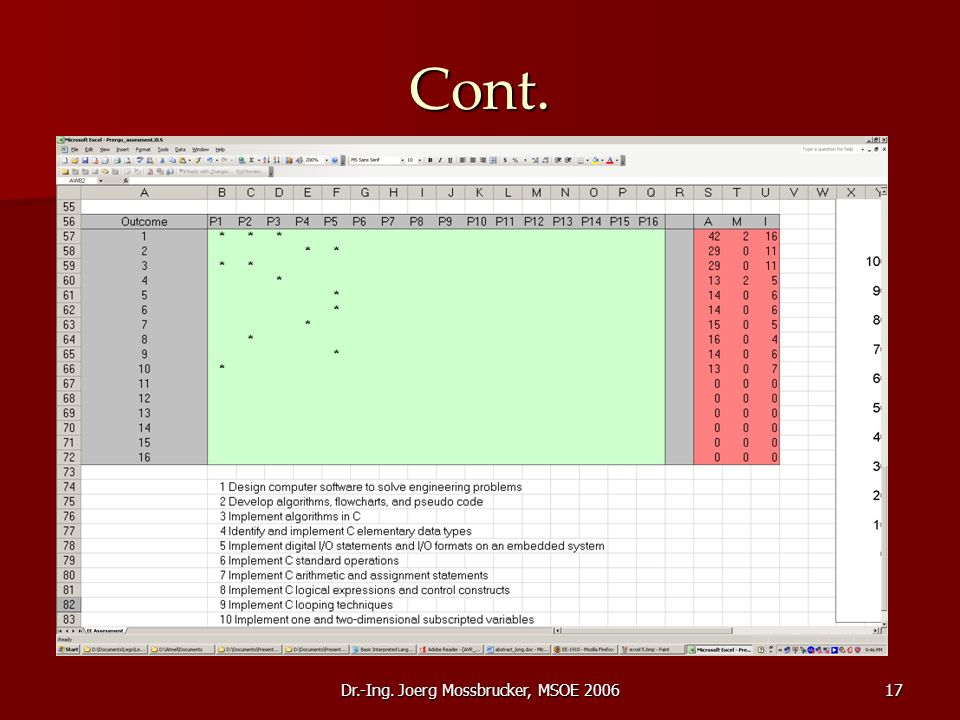Switch to Adobe Reader taskbar button
Screen dimensions: 960x720
click(x=451, y=650)
